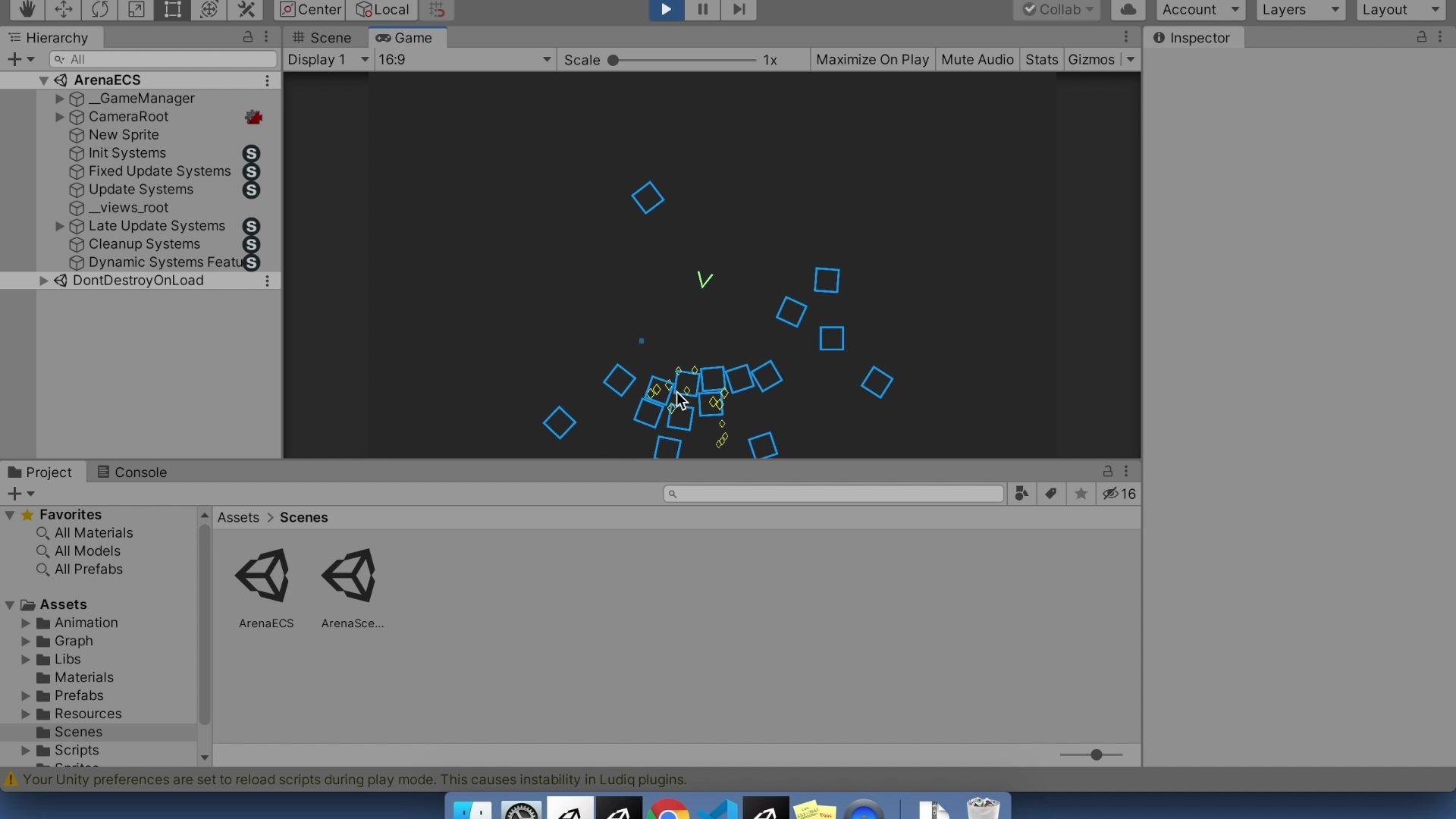The height and width of the screenshot is (819, 1456).
Task: Open custom editor tools
Action: 246,9
